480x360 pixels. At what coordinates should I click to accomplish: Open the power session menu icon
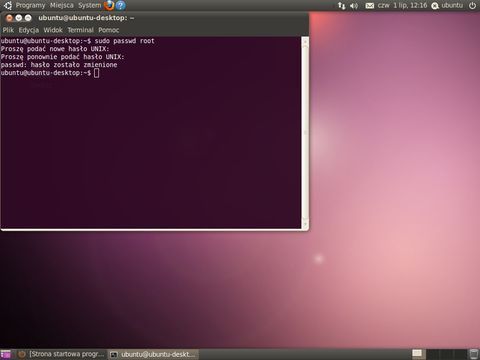(x=472, y=5)
